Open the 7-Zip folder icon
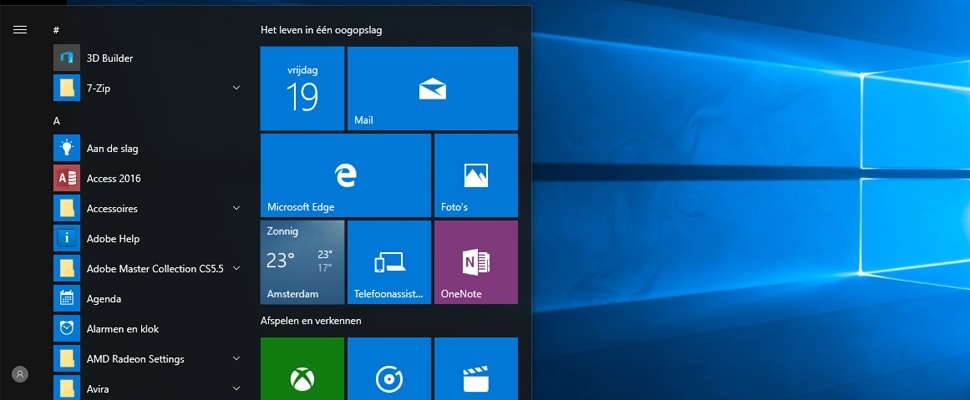The image size is (970, 400). (x=67, y=88)
